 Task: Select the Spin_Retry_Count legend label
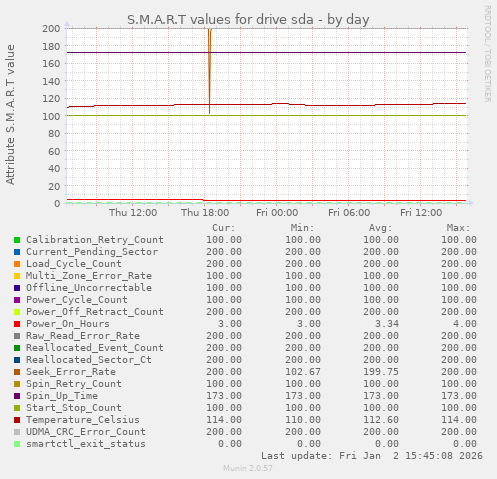click(x=74, y=384)
